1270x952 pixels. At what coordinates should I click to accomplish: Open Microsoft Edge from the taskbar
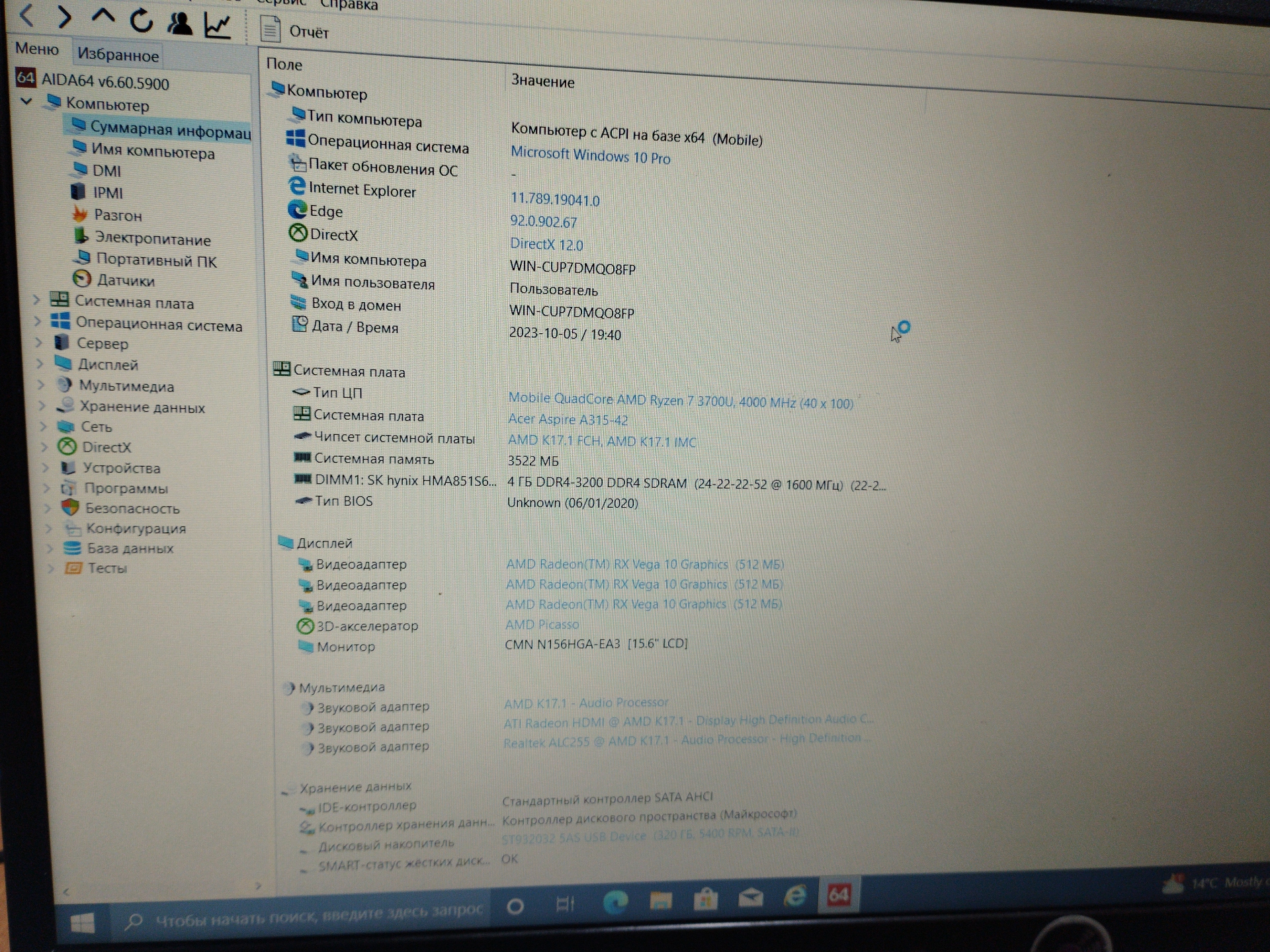coord(615,901)
